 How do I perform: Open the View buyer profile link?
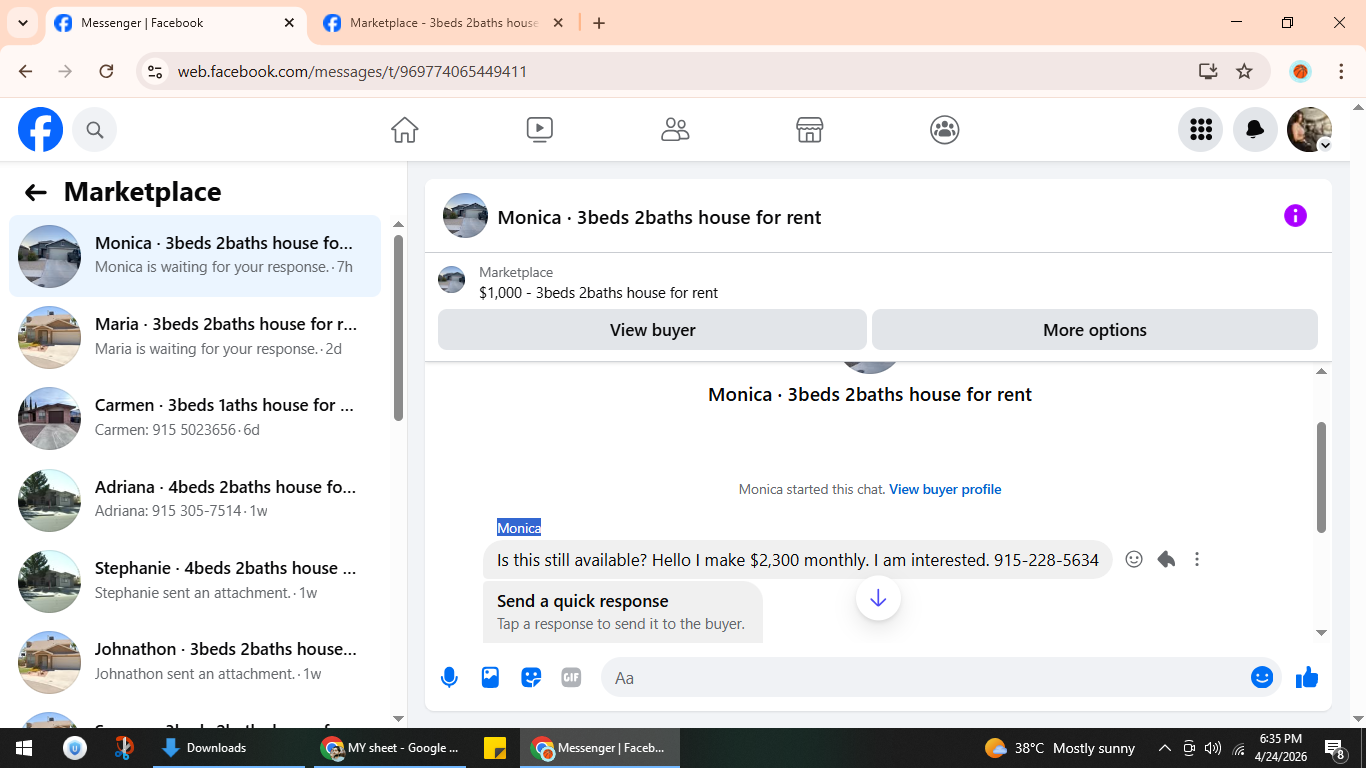(945, 489)
